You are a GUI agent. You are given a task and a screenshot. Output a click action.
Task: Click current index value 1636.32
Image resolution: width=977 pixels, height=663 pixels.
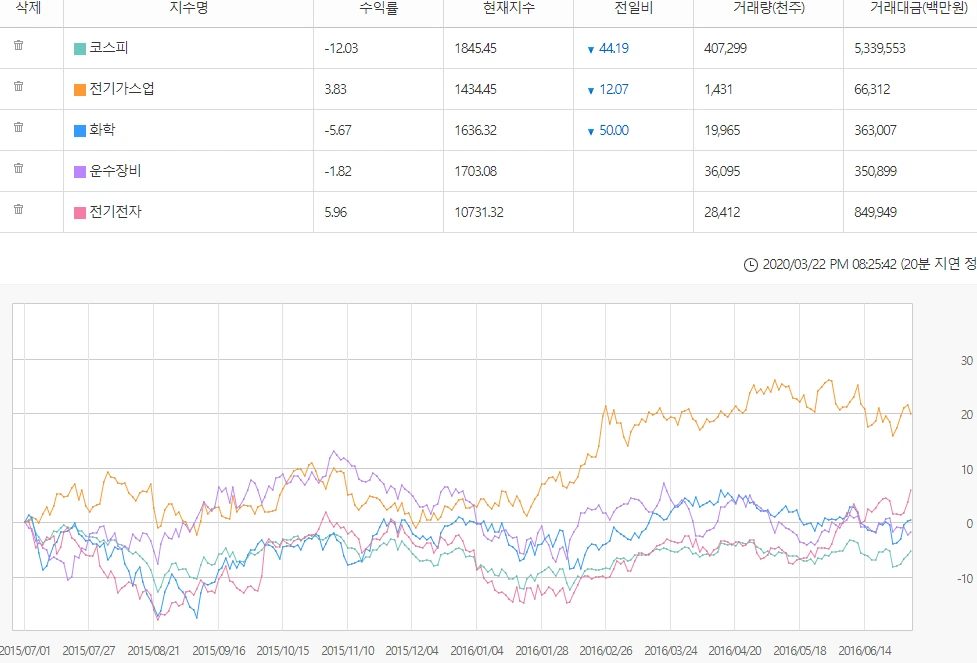click(475, 131)
